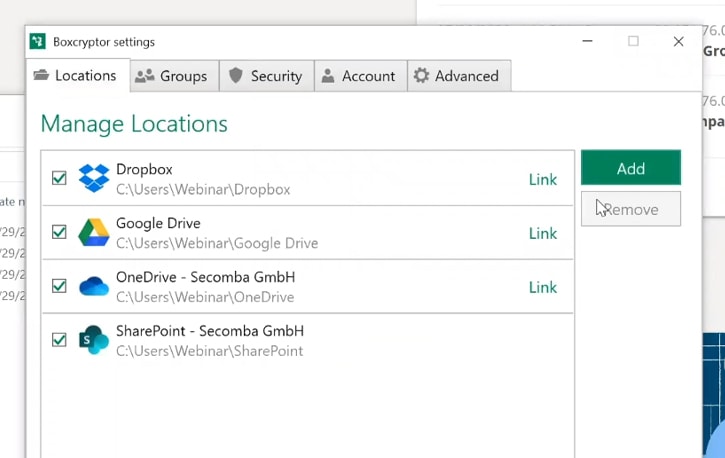
Task: Toggle the SharePoint - Secomba GmbH checkbox
Action: tap(59, 340)
